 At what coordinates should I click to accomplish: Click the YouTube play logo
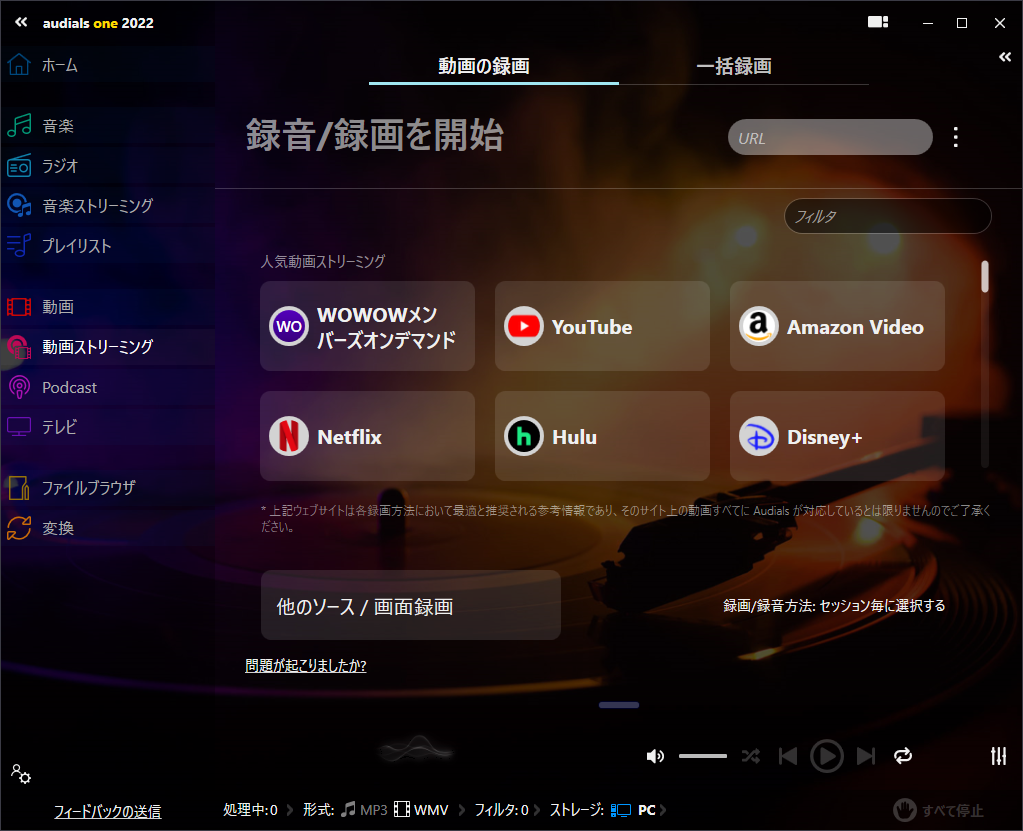524,325
